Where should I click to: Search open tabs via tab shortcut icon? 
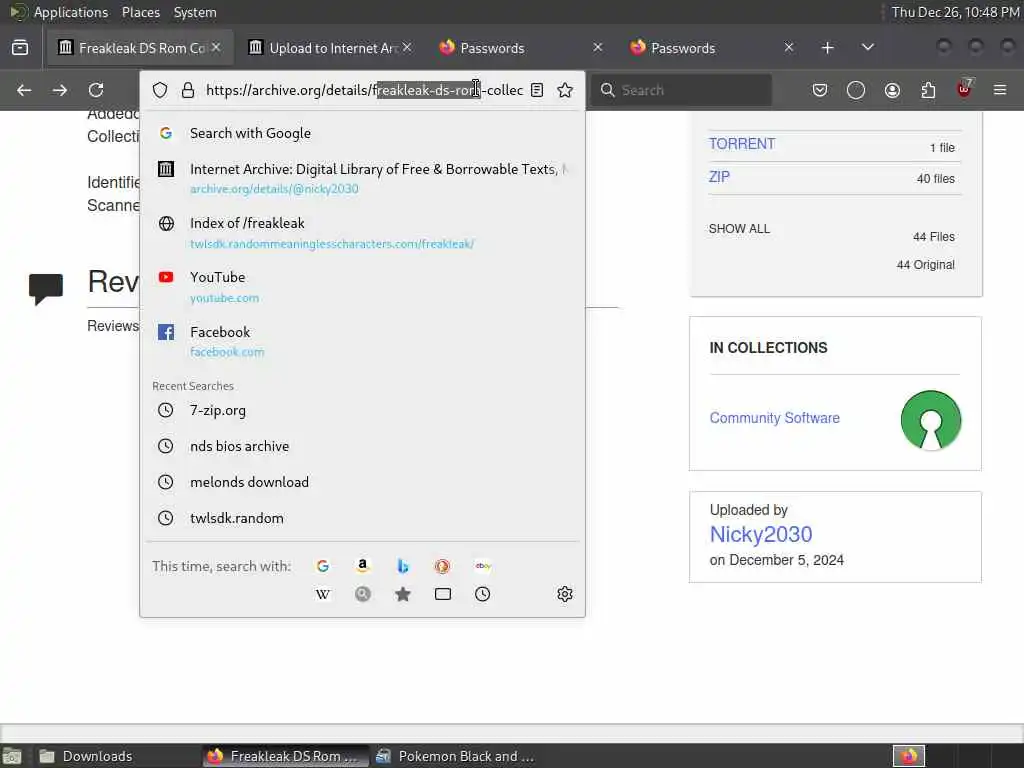coord(443,594)
